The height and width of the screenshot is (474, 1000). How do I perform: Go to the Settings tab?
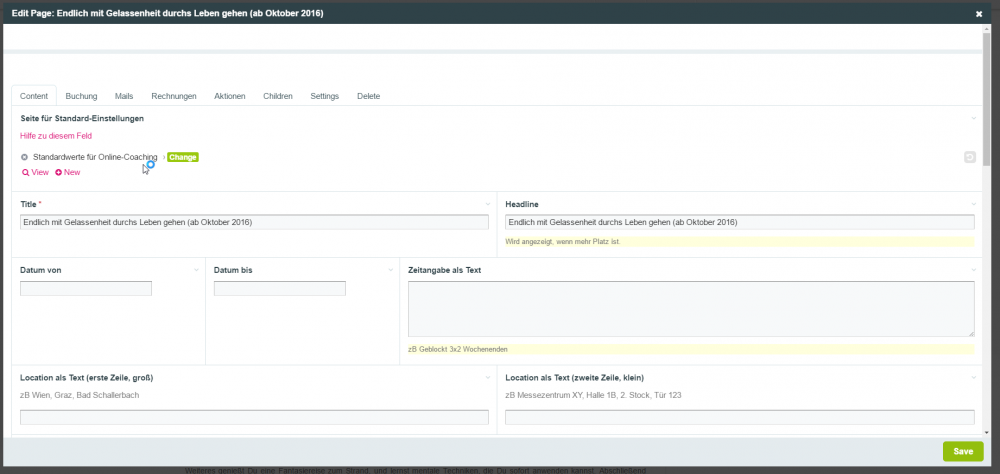(x=324, y=96)
